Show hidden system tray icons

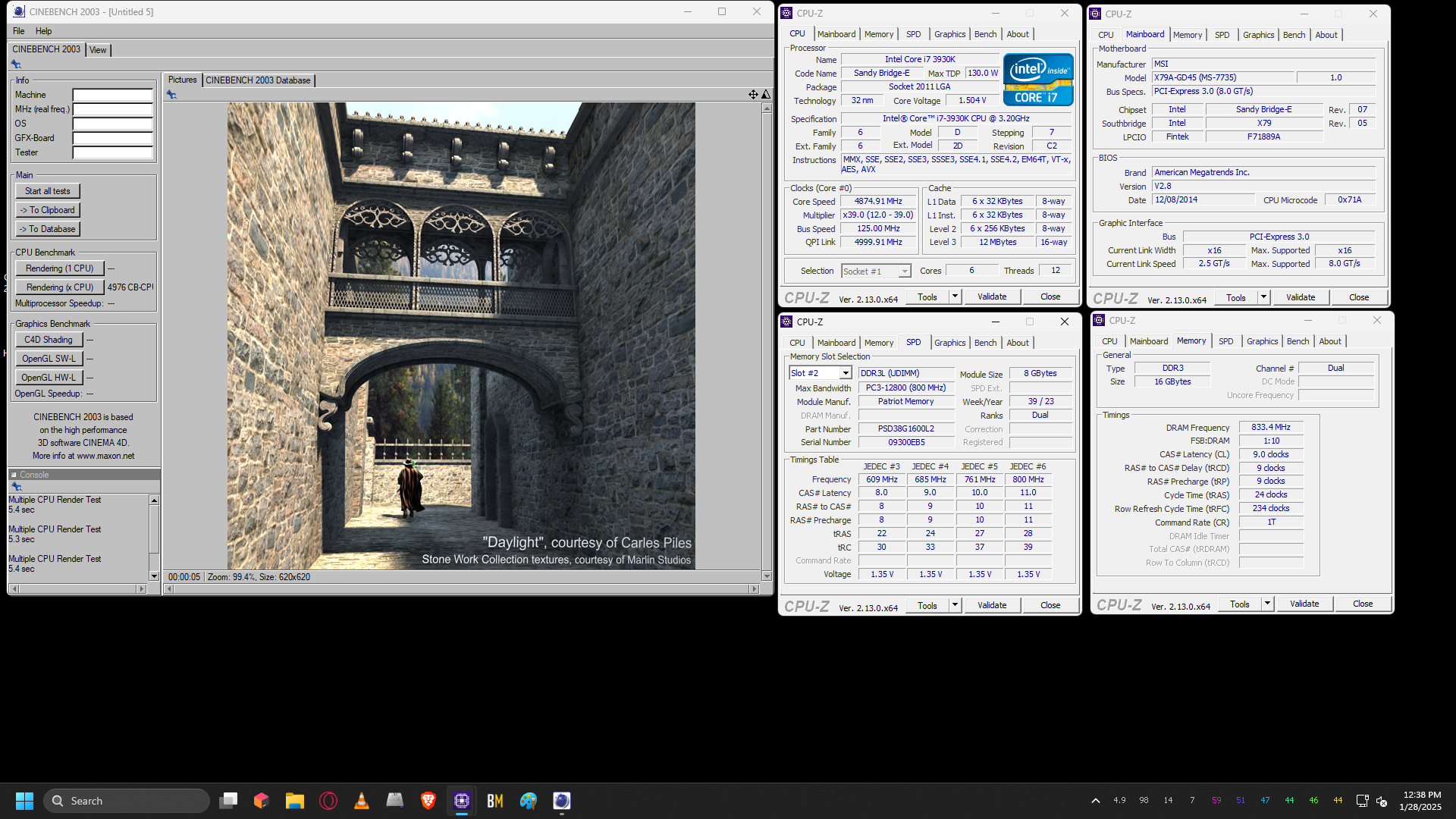tap(1096, 801)
